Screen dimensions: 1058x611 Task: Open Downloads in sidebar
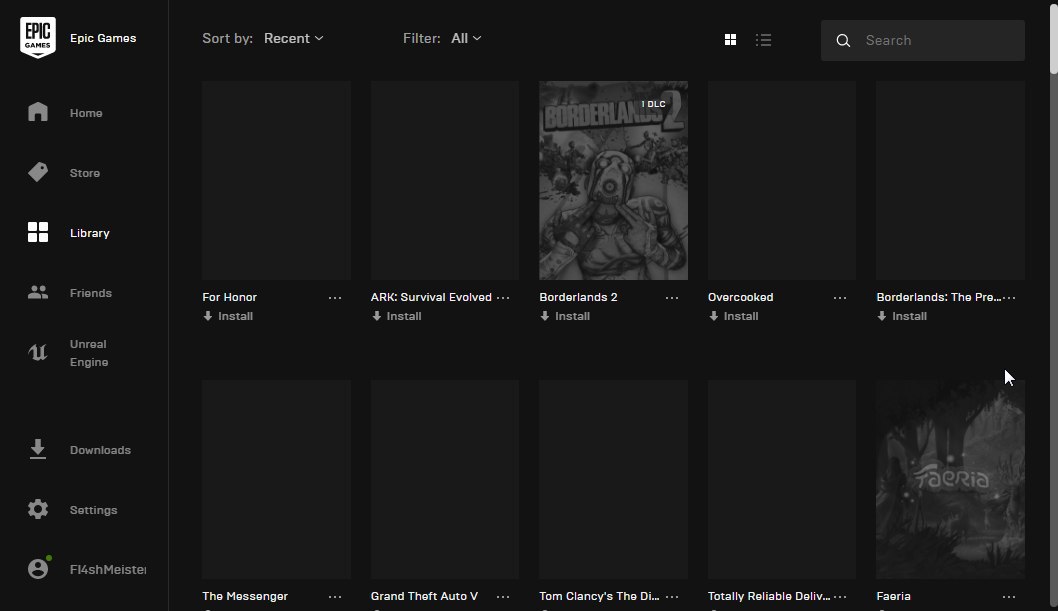(101, 450)
